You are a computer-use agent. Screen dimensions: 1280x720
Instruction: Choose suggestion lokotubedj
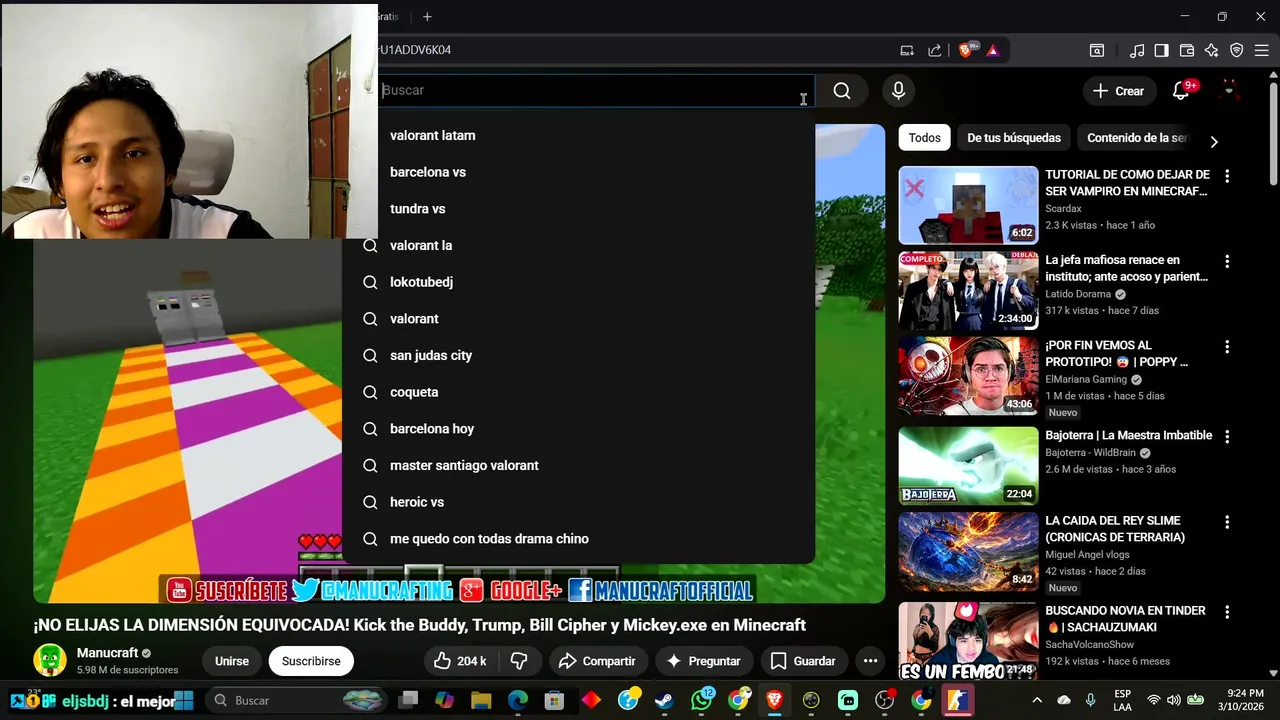[578, 282]
